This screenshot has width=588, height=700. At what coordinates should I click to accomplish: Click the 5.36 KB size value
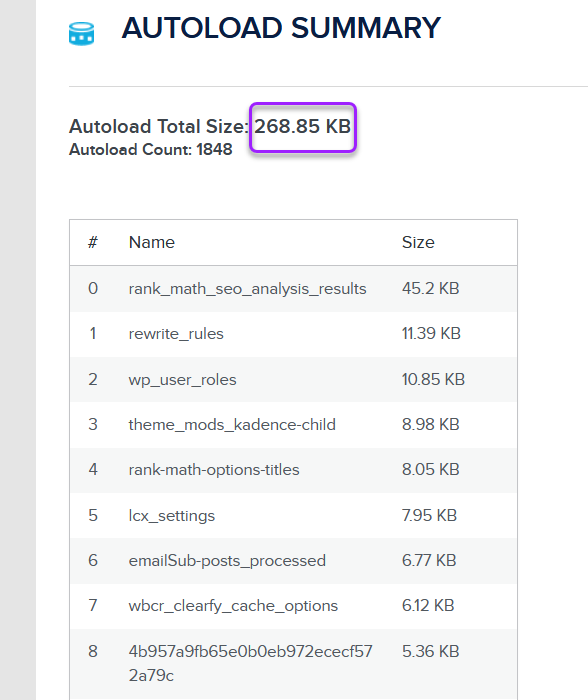coord(430,651)
